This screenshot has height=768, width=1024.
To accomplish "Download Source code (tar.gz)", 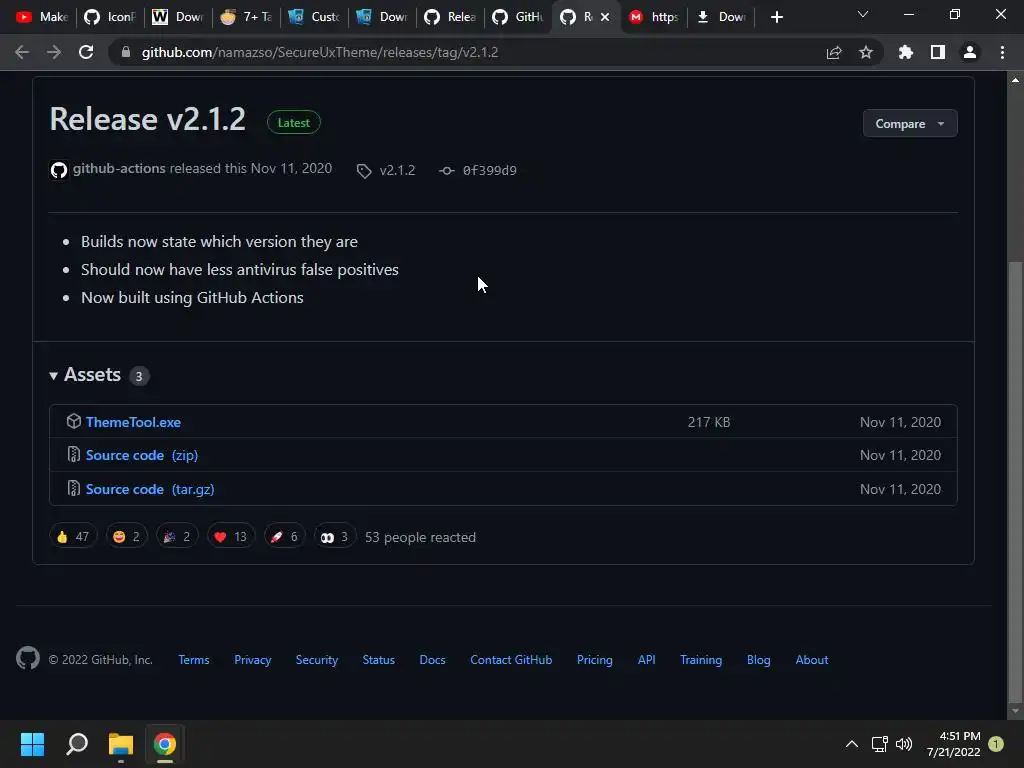I will coord(150,489).
